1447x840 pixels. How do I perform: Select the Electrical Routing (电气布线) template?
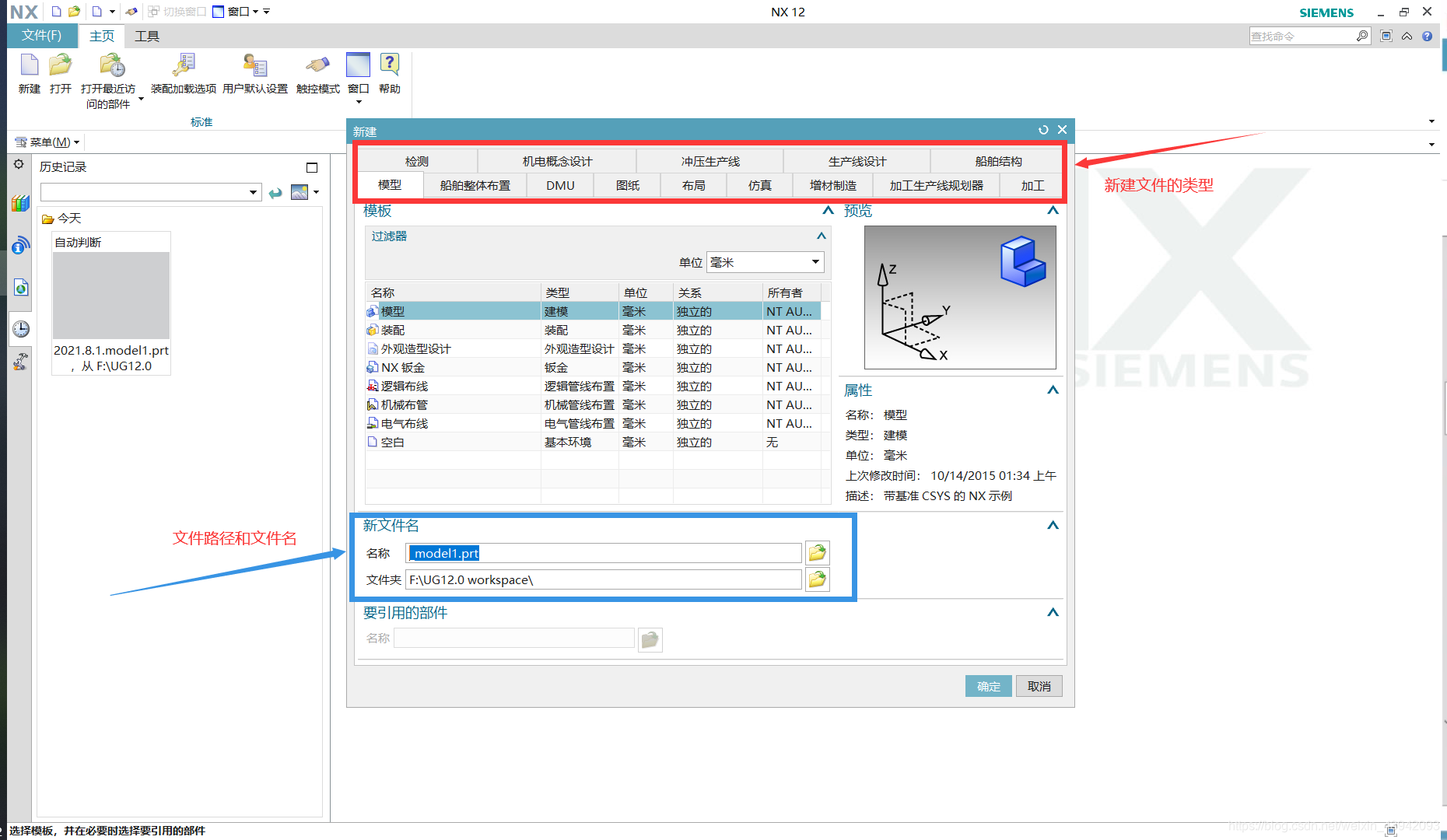pos(593,423)
